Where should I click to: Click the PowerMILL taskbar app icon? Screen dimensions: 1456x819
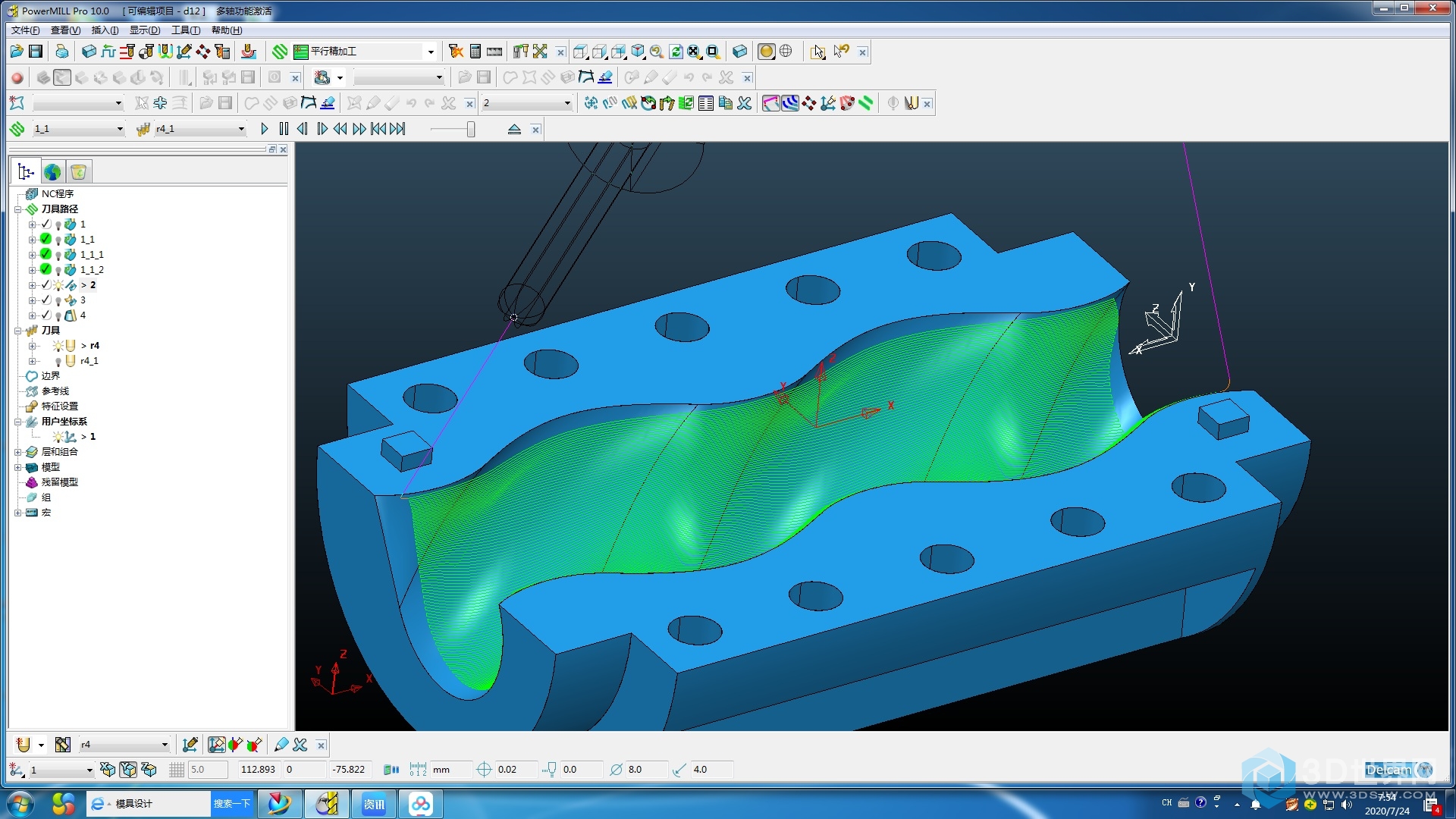[x=327, y=804]
